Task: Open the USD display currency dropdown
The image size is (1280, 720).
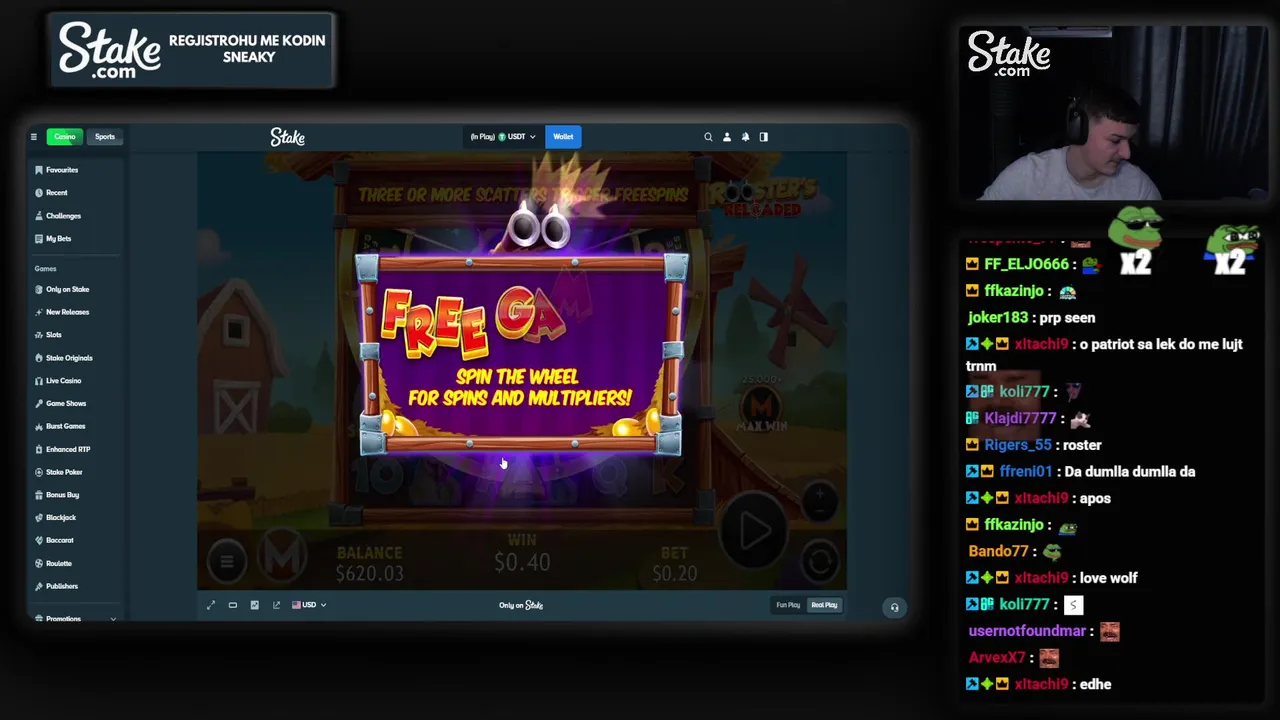Action: tap(309, 605)
